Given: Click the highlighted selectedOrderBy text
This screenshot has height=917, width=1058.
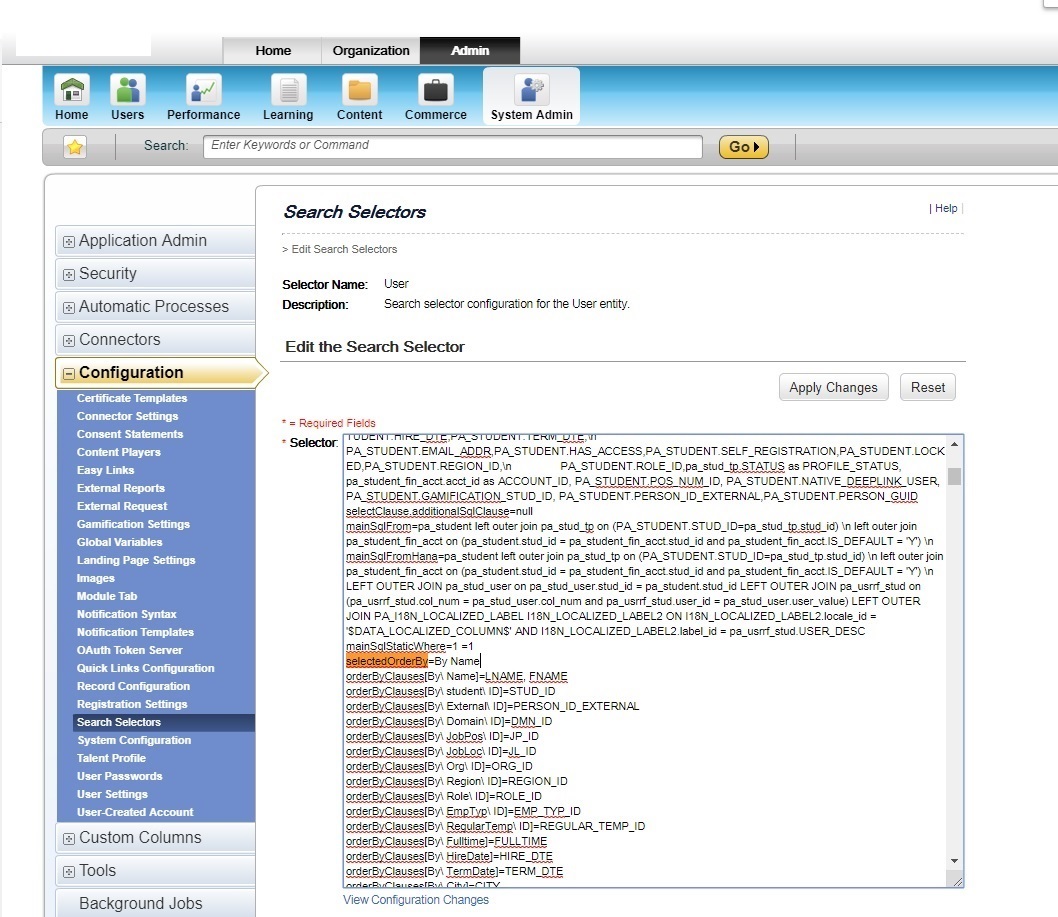Looking at the screenshot, I should (x=387, y=661).
